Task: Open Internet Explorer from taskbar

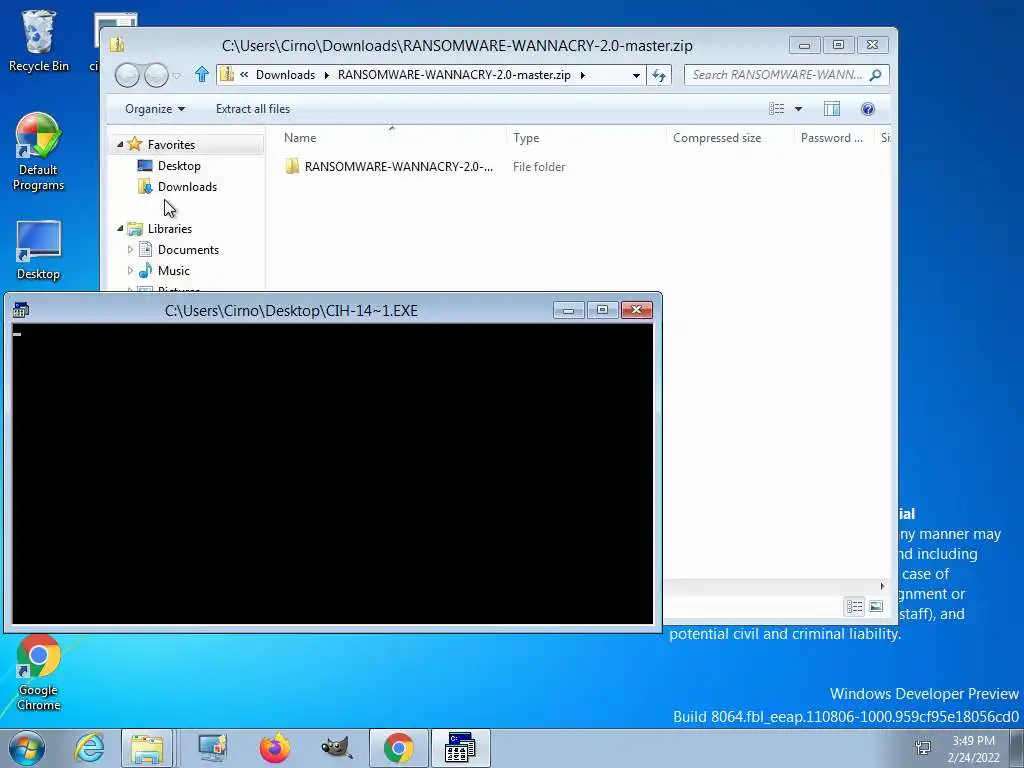Action: [x=89, y=748]
